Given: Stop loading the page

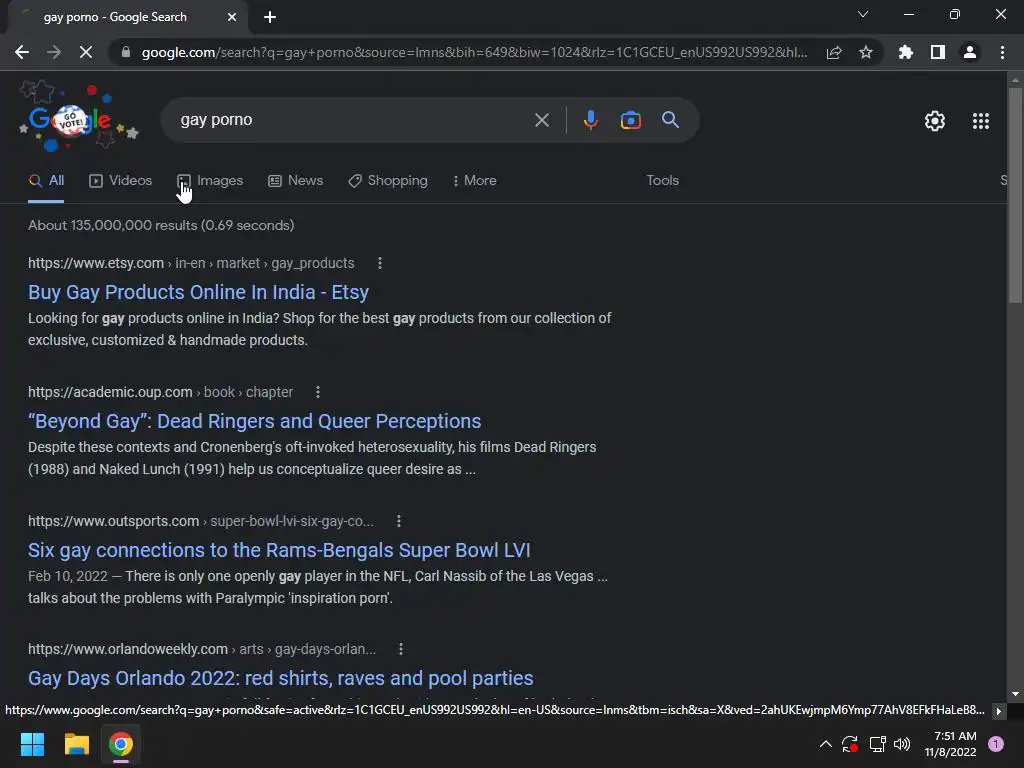Looking at the screenshot, I should [x=86, y=52].
